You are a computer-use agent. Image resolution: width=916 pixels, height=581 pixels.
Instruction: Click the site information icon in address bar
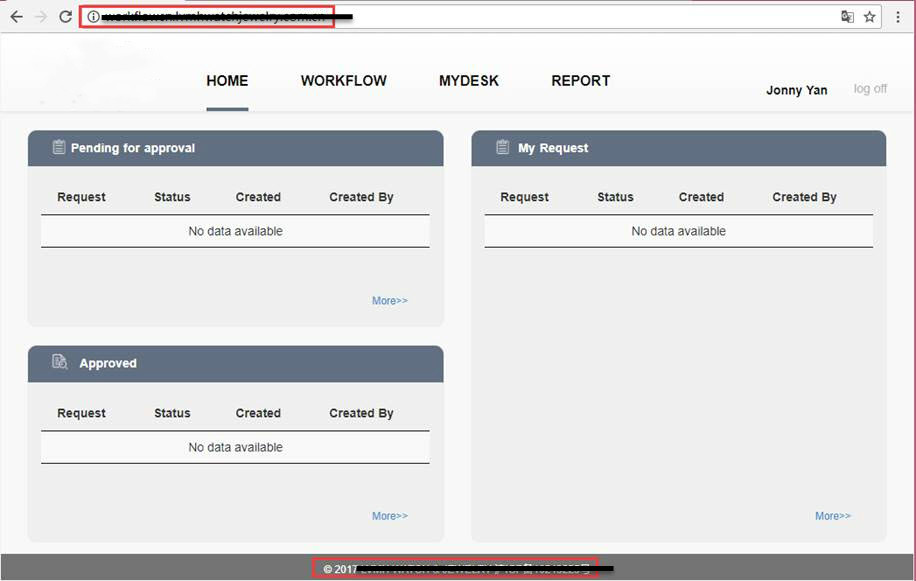(91, 16)
